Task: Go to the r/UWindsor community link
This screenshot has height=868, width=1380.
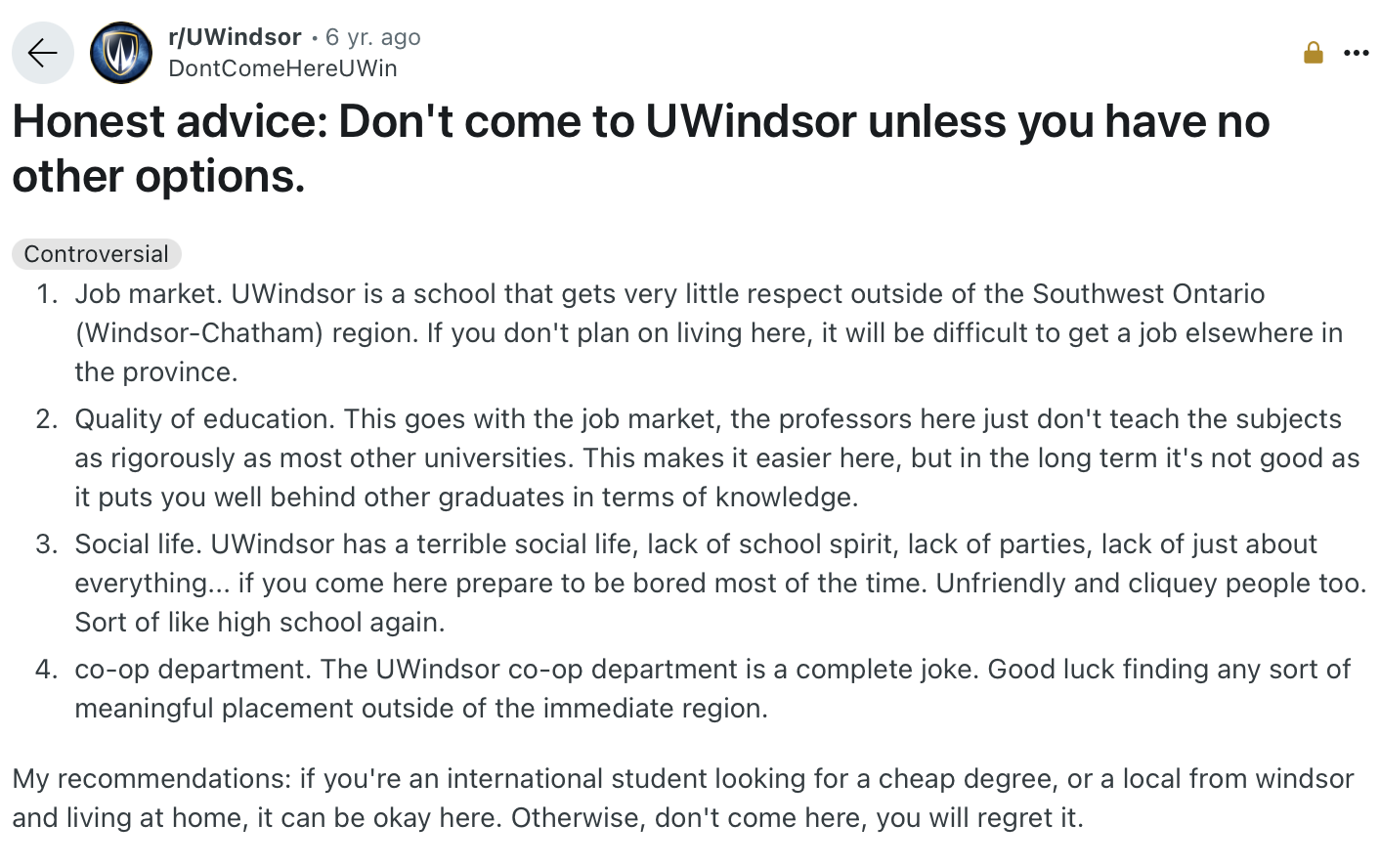Action: tap(235, 37)
